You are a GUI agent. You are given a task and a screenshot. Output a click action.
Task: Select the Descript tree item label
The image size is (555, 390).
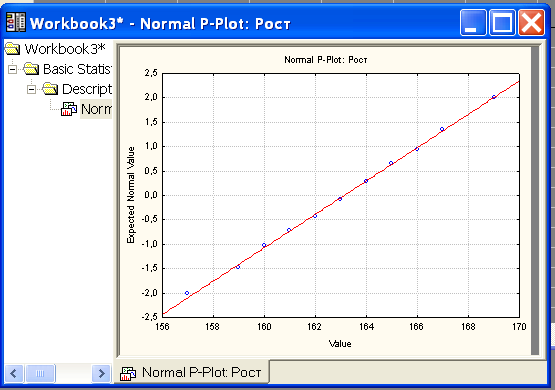(87, 89)
